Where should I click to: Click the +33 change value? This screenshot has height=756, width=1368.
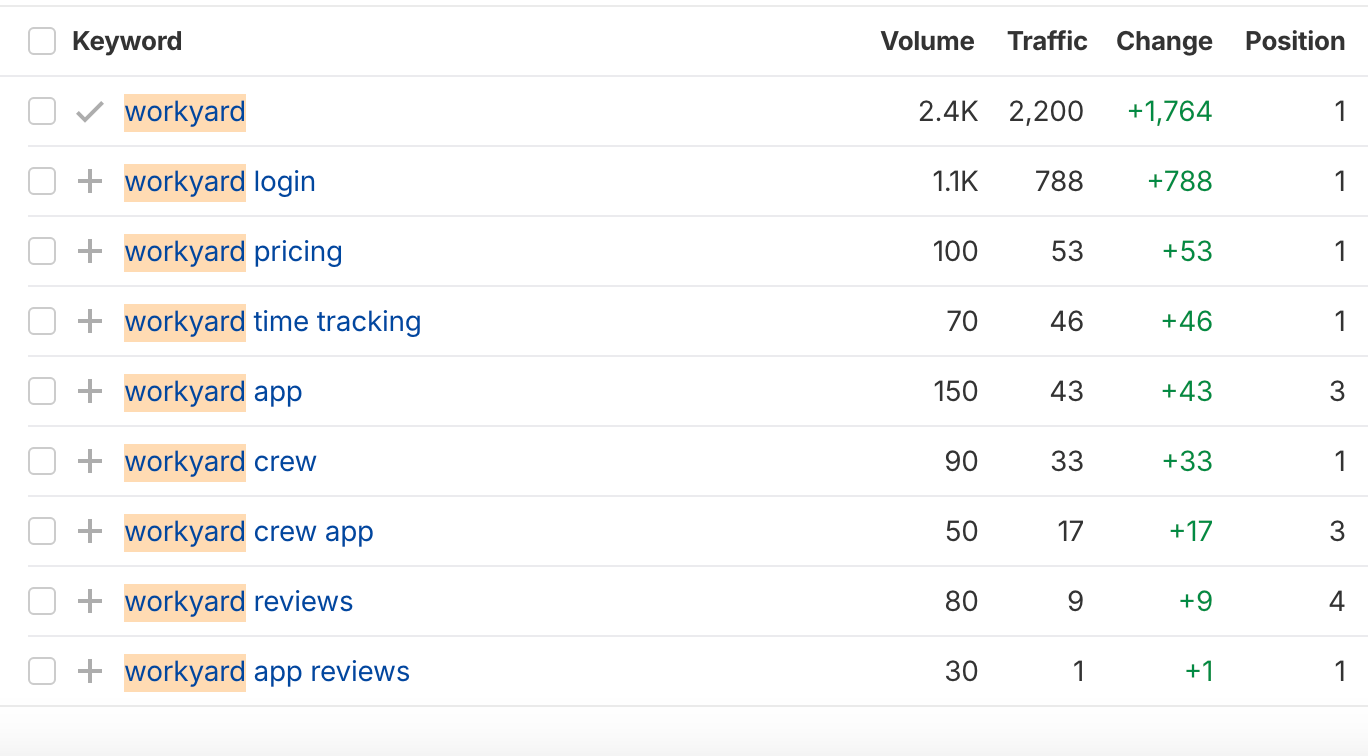click(x=1187, y=462)
